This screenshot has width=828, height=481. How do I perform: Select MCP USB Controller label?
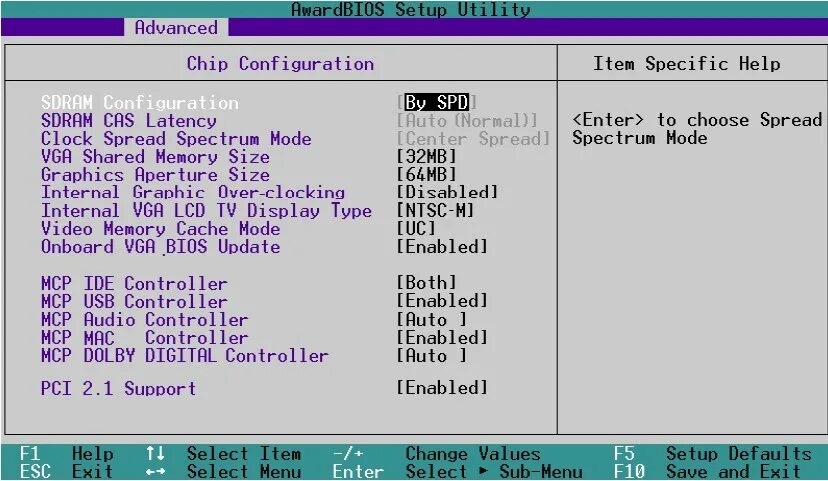[x=134, y=301]
